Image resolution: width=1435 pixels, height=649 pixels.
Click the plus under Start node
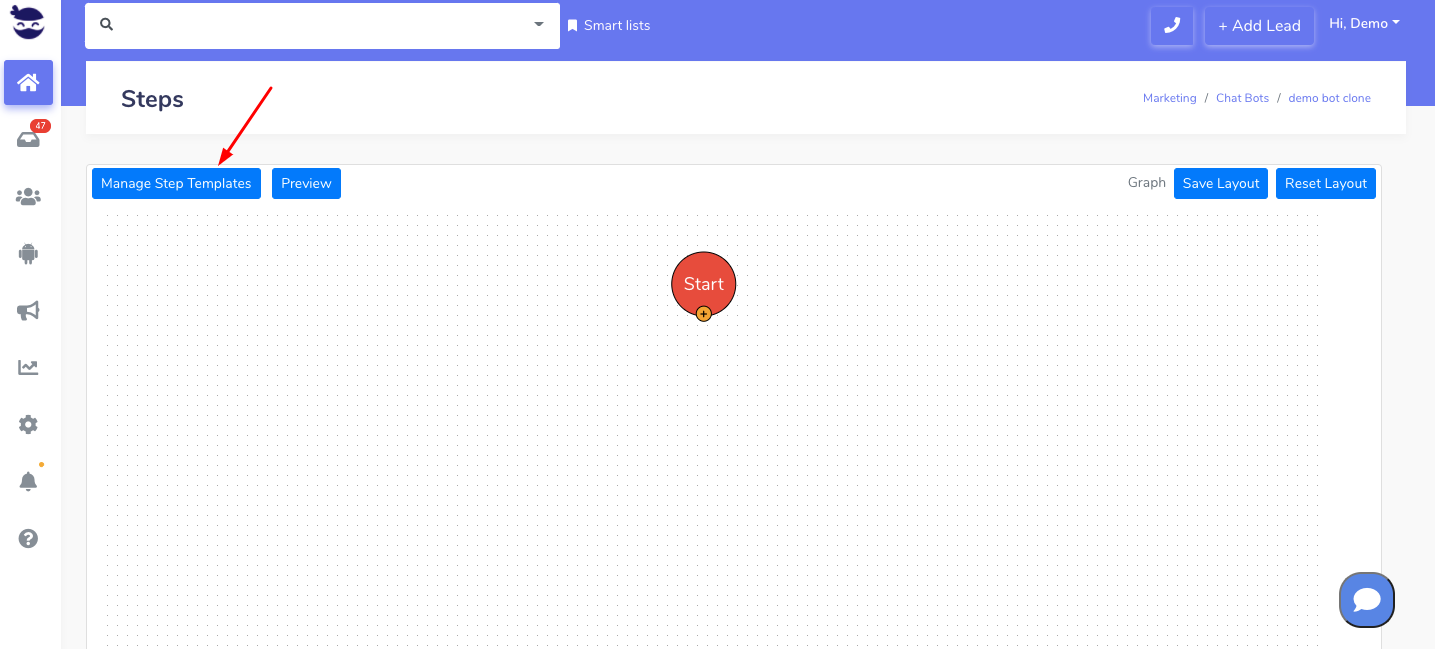(704, 314)
